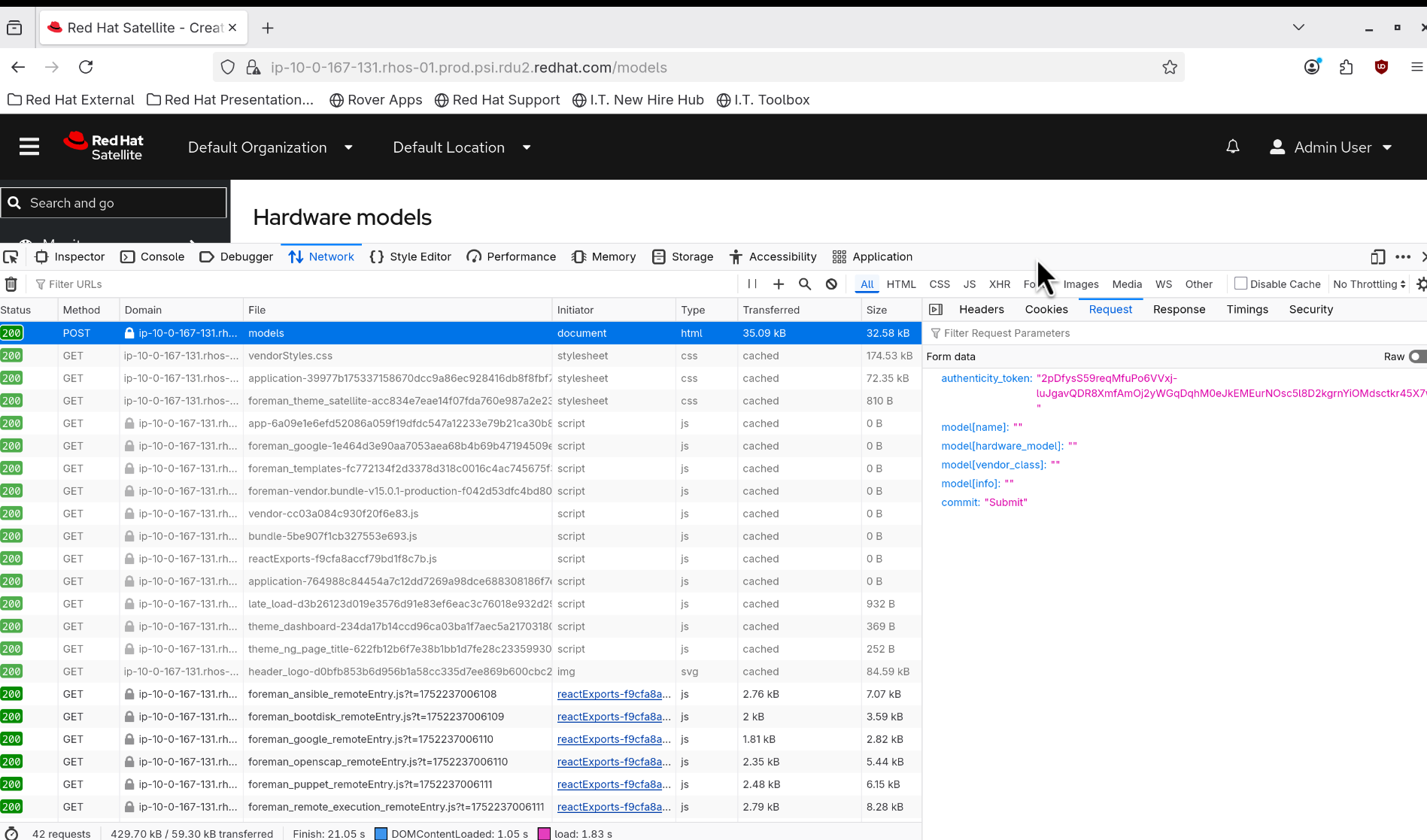This screenshot has width=1427, height=840.
Task: Open network search magnifier icon
Action: tap(805, 284)
